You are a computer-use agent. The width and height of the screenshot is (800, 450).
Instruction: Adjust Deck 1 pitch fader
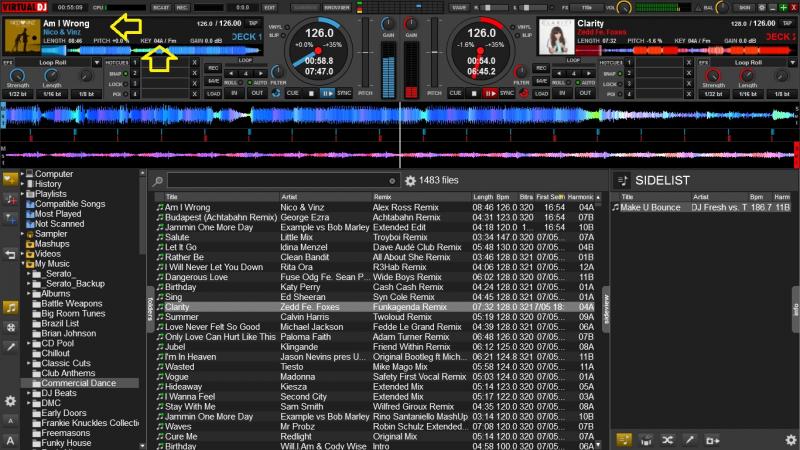[x=365, y=53]
